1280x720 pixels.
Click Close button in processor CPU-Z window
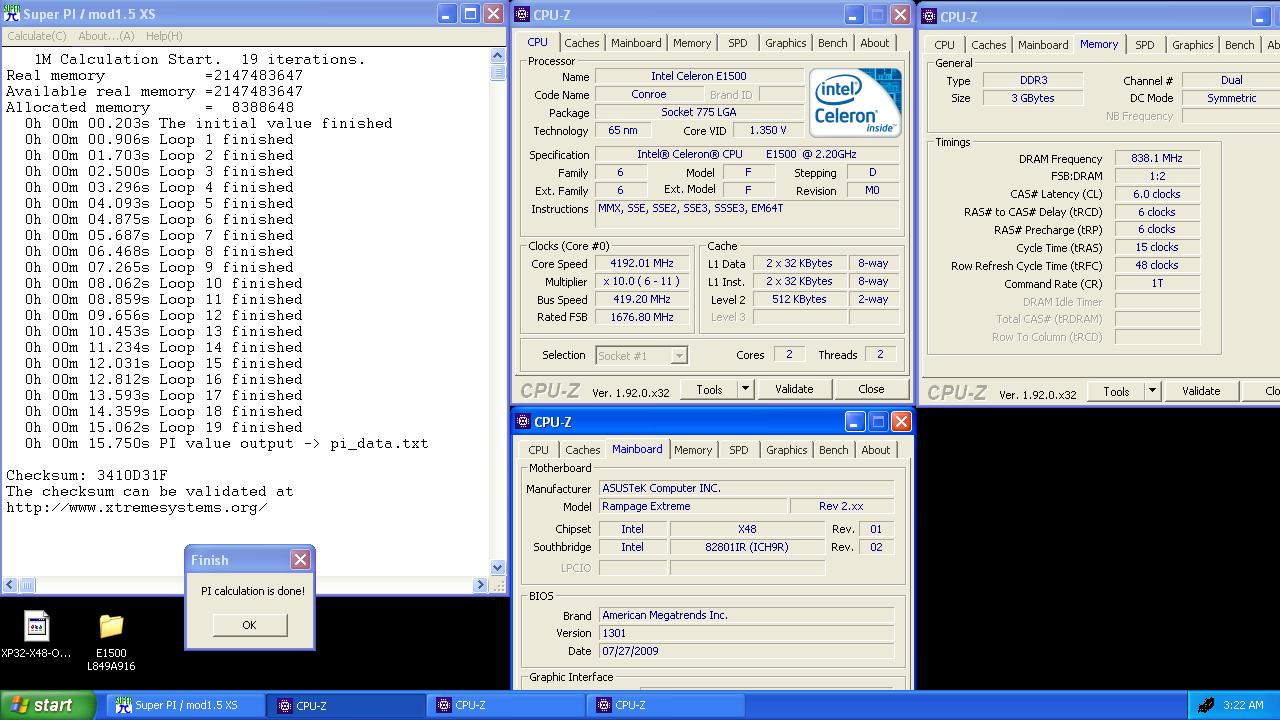[871, 389]
